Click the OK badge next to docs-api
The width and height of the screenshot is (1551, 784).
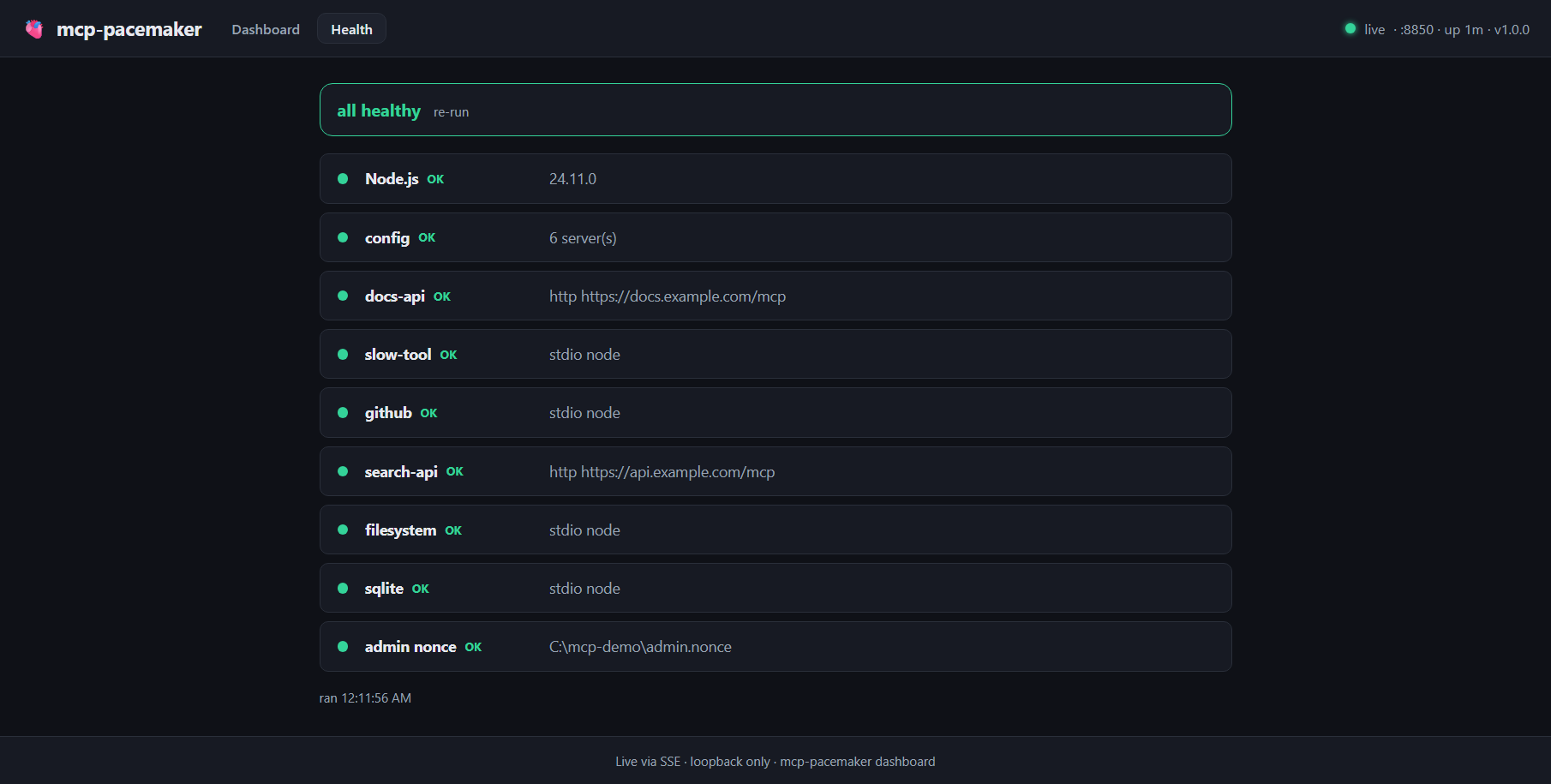442,296
